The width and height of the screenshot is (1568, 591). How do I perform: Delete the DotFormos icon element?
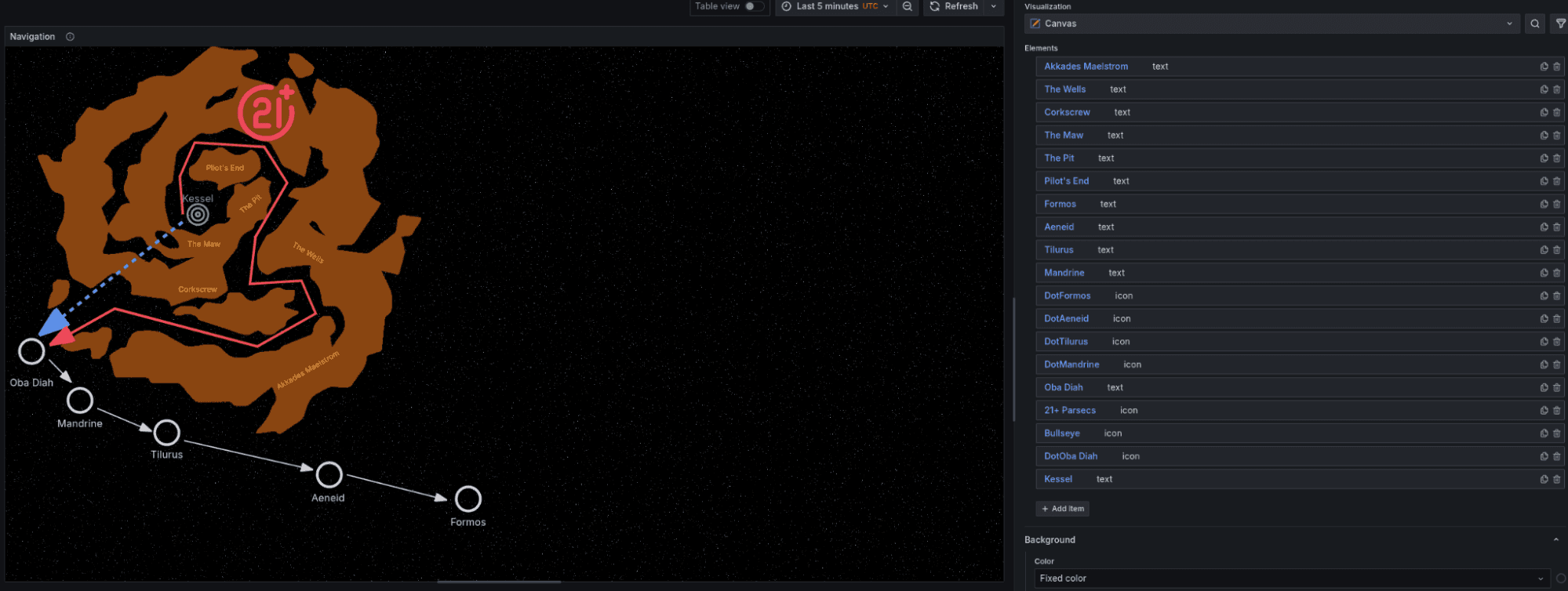[1557, 295]
